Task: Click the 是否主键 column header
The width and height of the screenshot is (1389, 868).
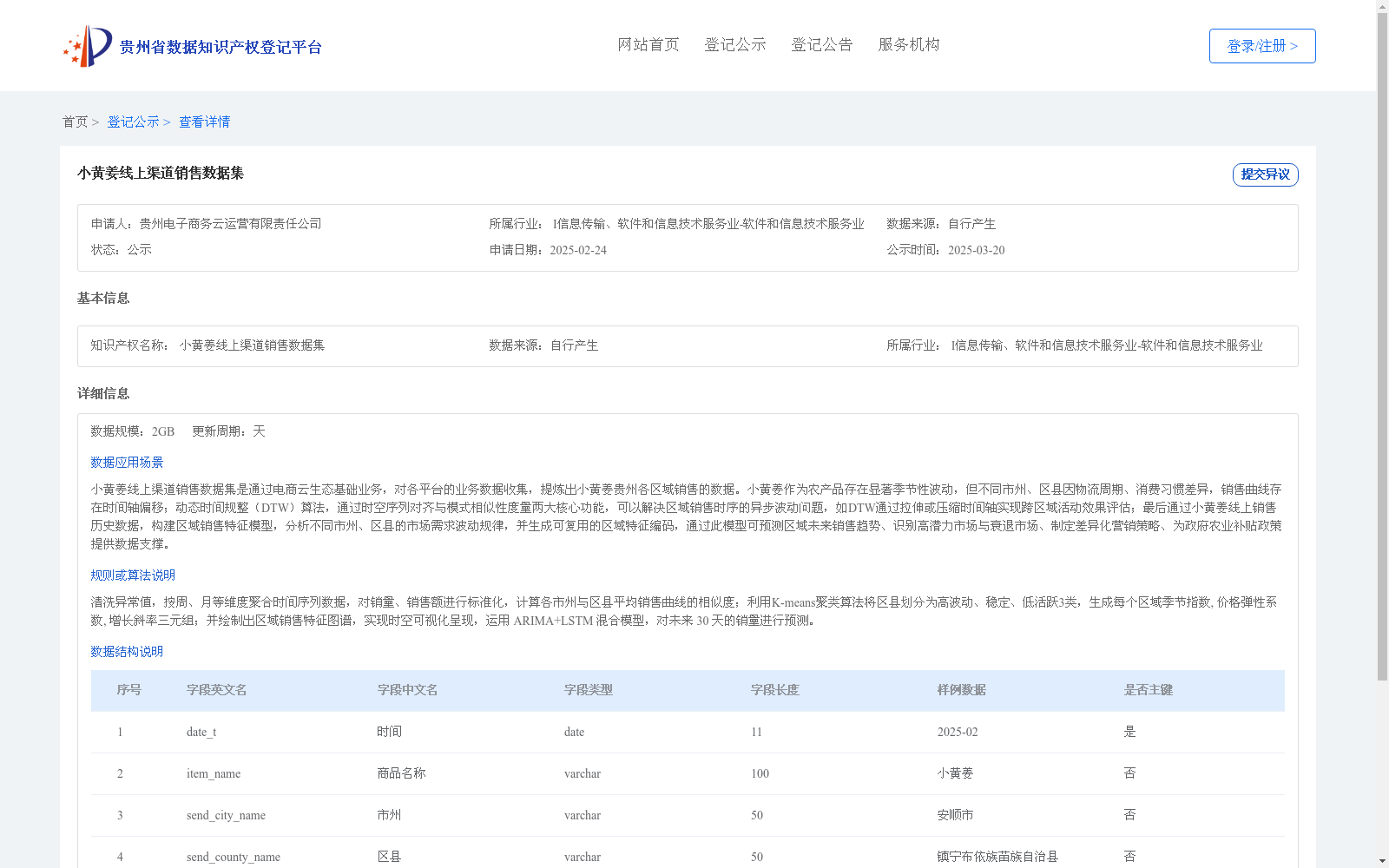Action: coord(1149,690)
